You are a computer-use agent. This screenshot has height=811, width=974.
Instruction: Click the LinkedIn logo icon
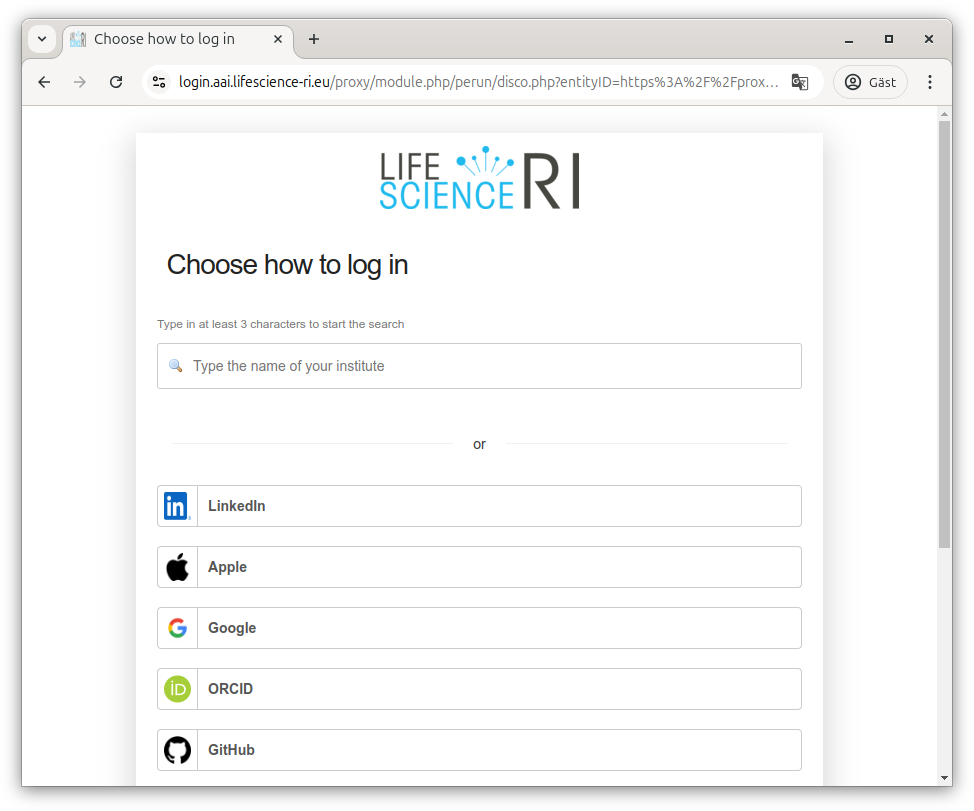pos(177,506)
